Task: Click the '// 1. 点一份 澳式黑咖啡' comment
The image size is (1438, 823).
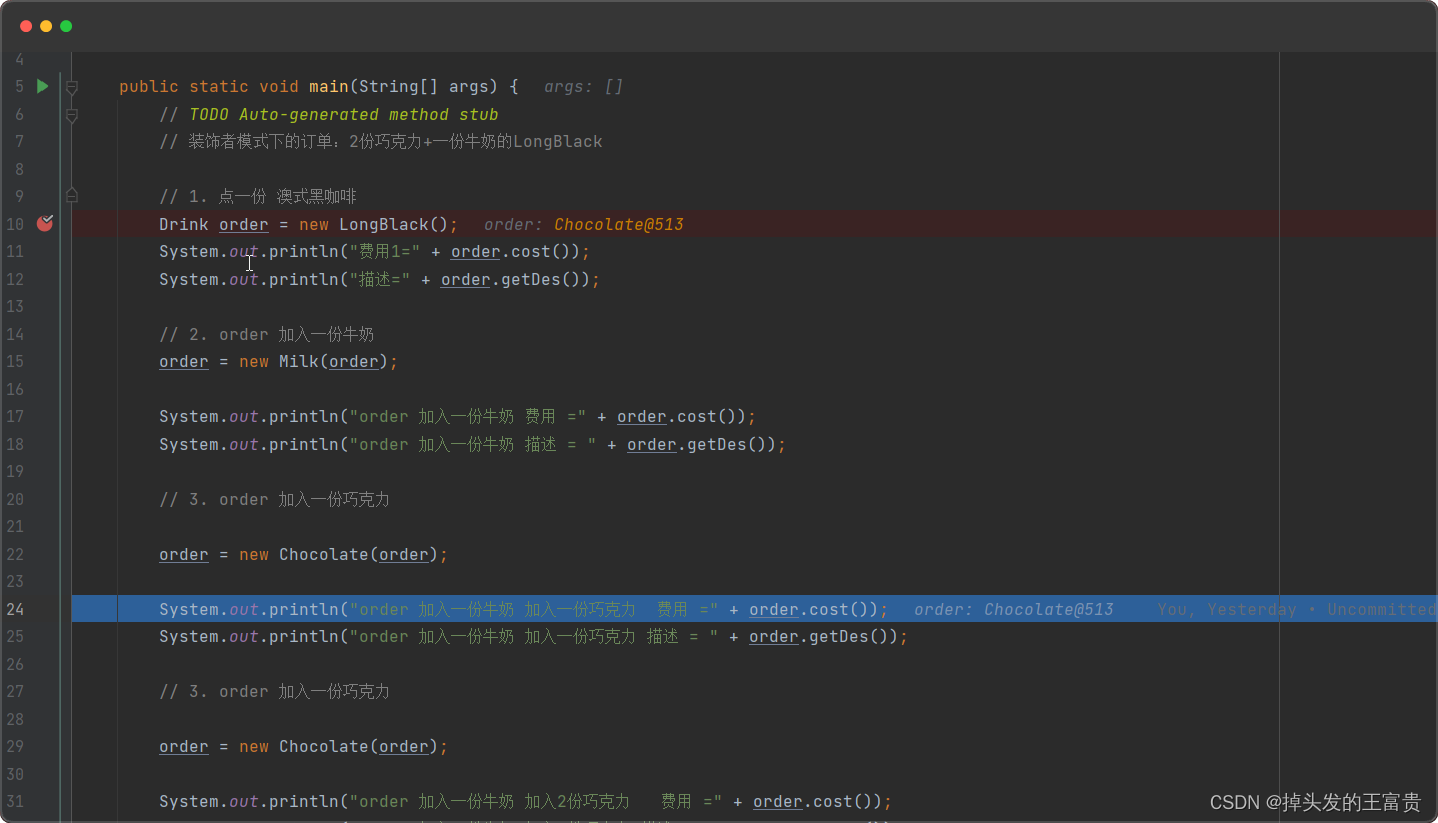Action: click(x=258, y=197)
